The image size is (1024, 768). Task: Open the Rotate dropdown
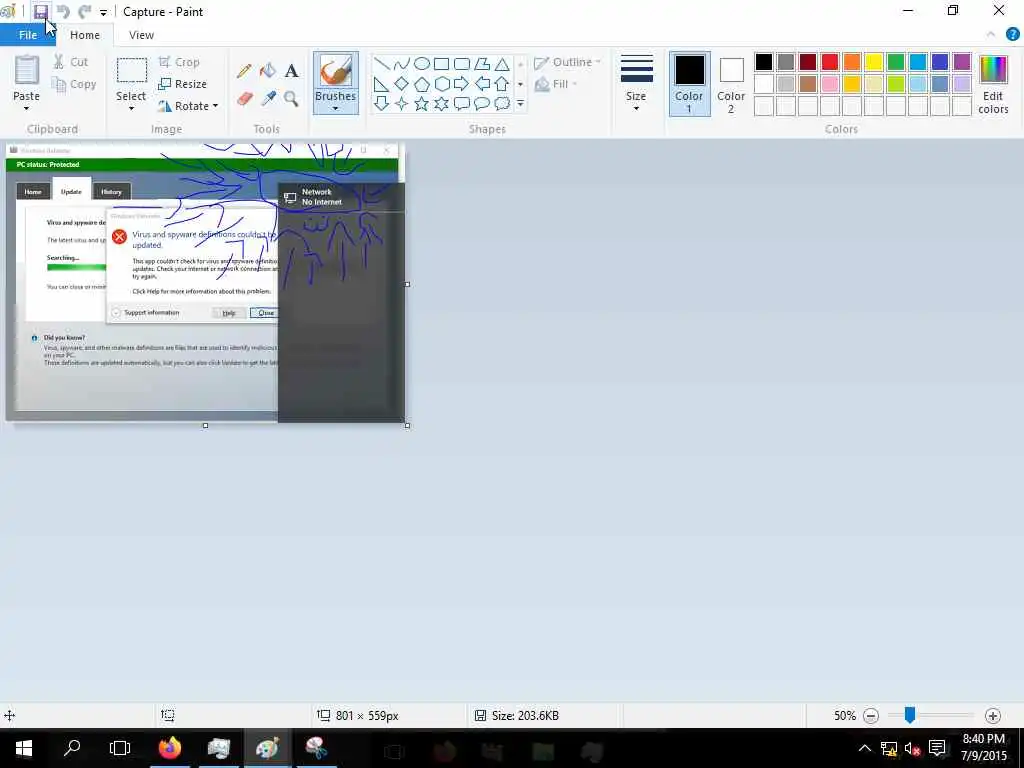[187, 106]
